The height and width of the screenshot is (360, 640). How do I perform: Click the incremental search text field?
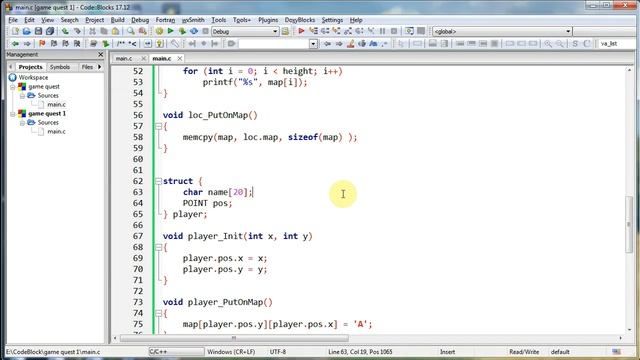pyautogui.click(x=274, y=44)
